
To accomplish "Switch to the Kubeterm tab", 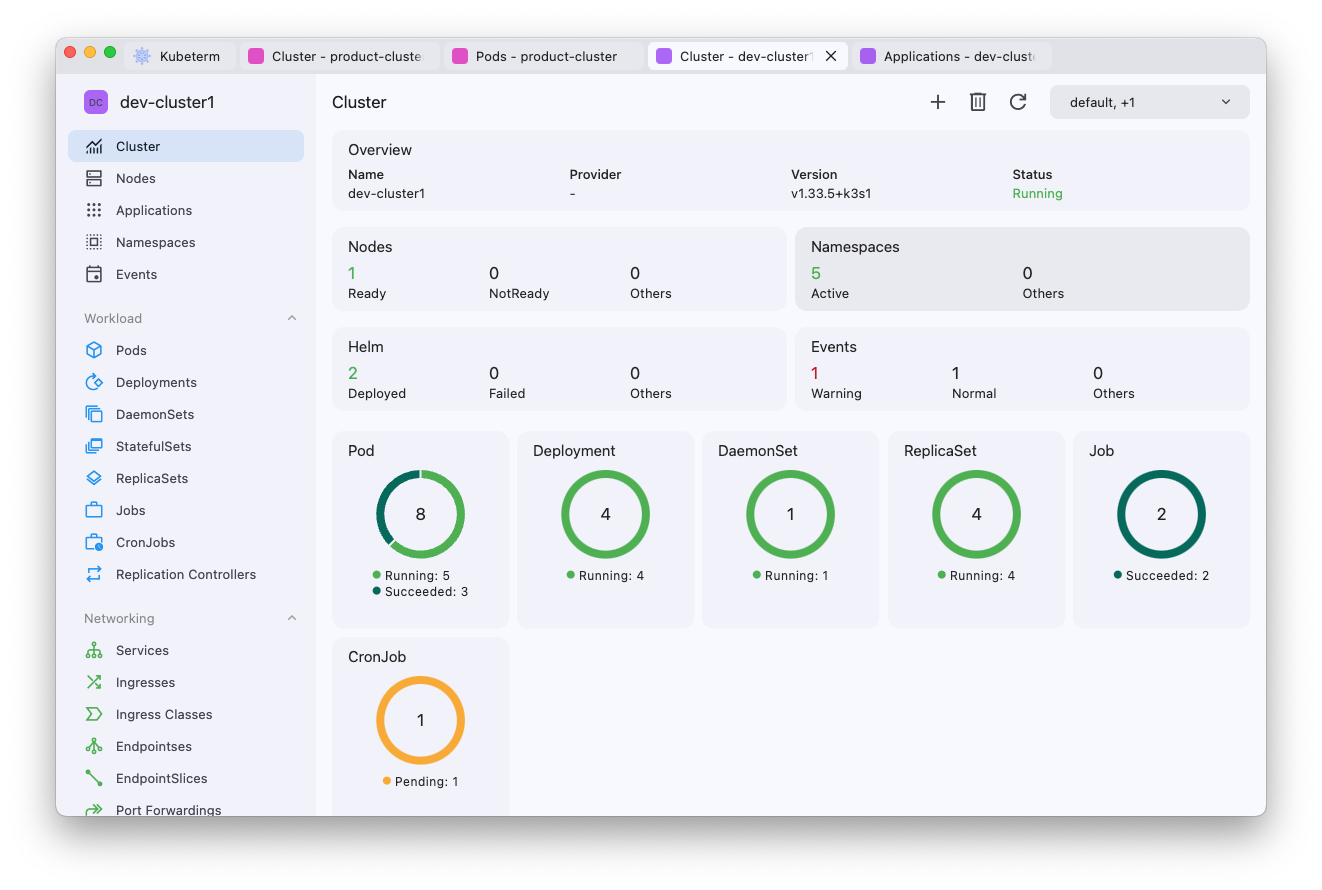I will tap(180, 56).
